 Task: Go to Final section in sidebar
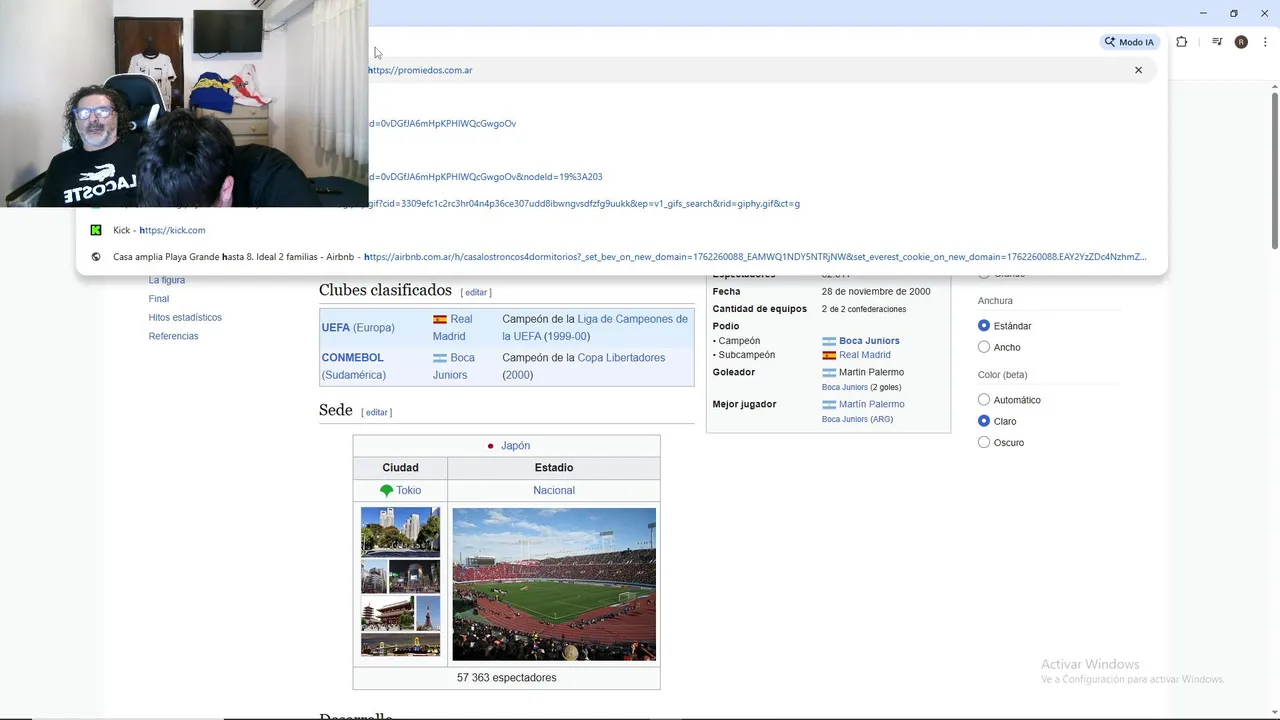point(159,299)
